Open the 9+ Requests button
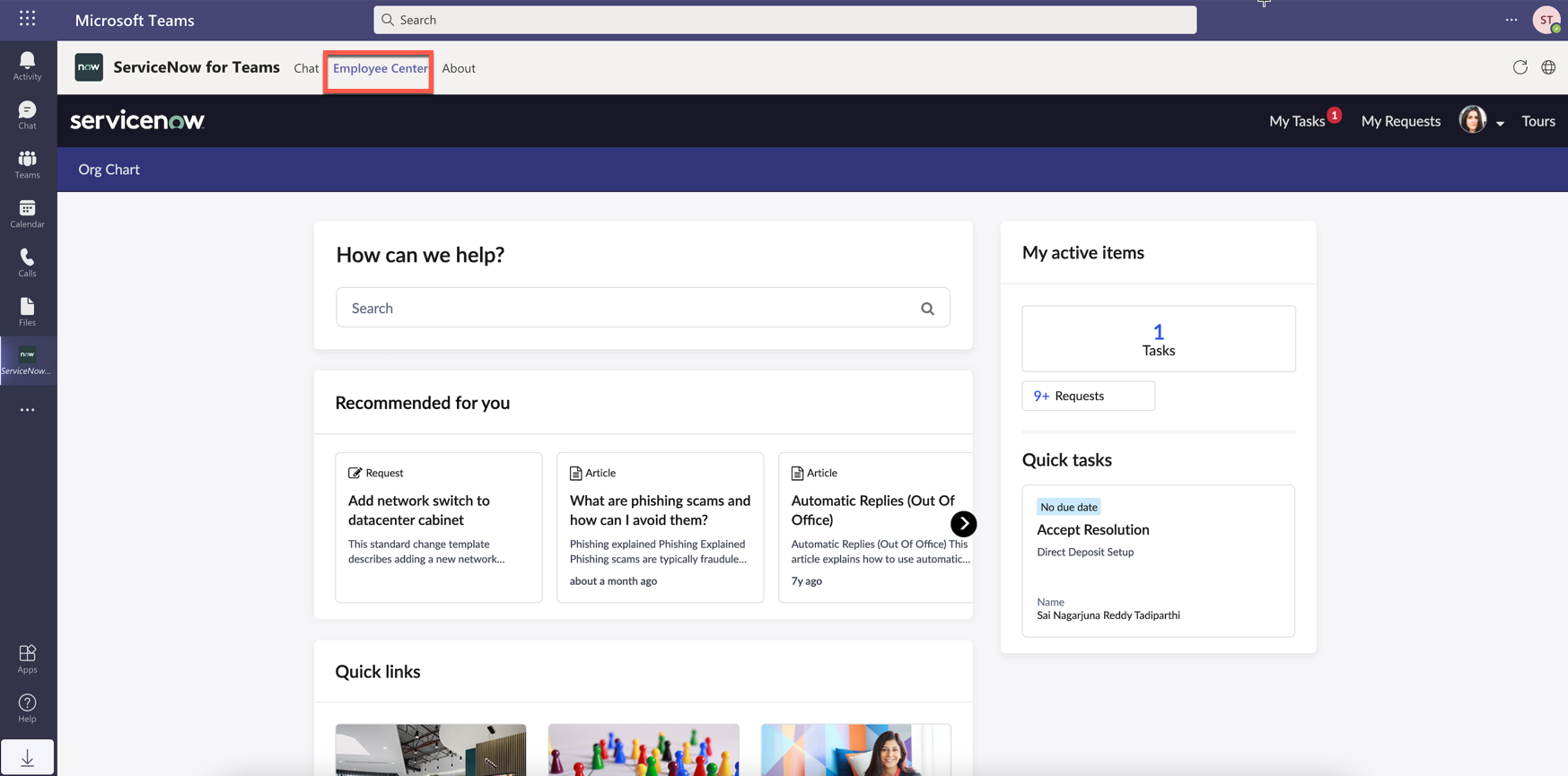1568x776 pixels. (1088, 396)
